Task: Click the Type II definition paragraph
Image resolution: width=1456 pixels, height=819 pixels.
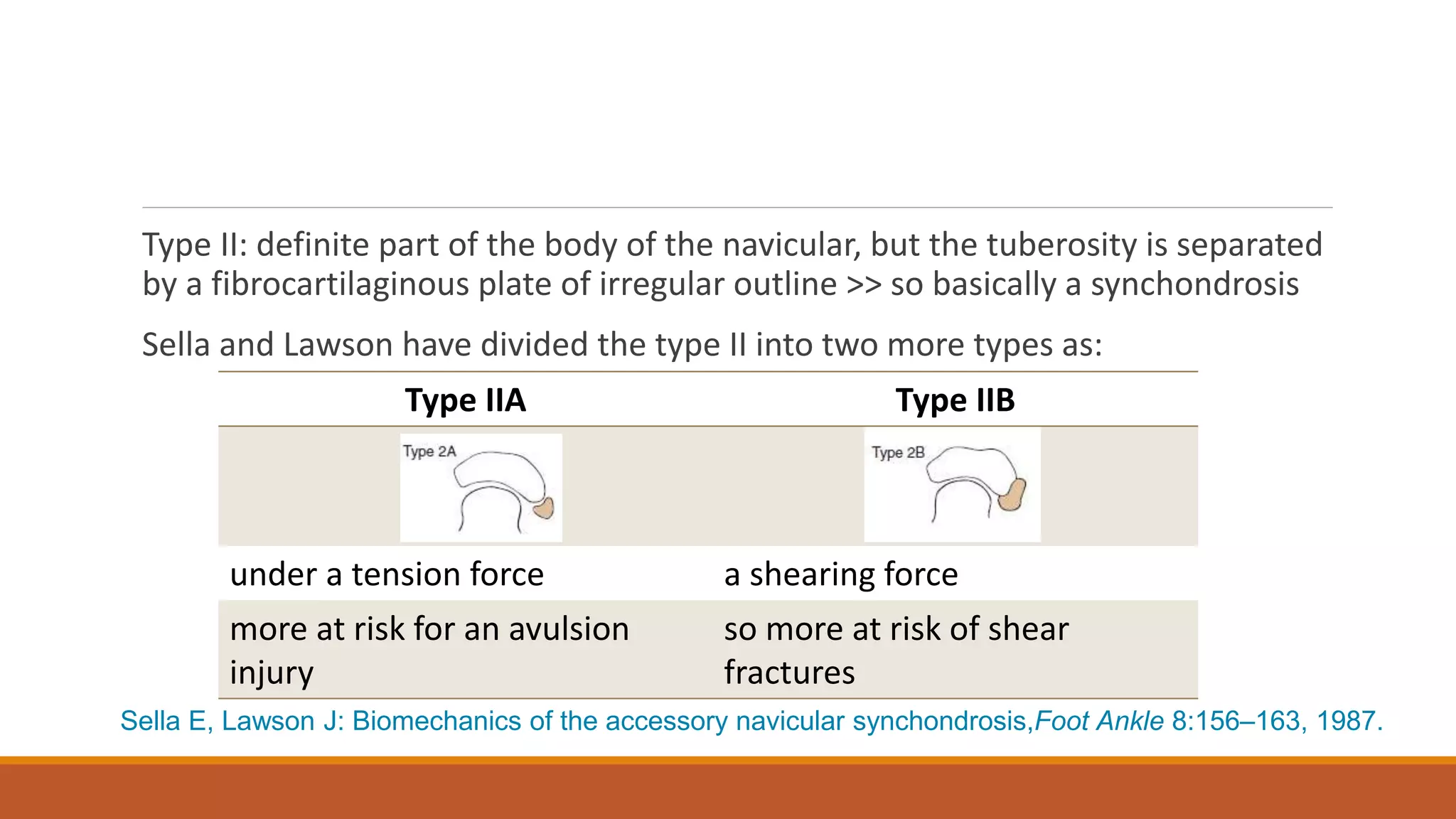Action: pyautogui.click(x=732, y=264)
